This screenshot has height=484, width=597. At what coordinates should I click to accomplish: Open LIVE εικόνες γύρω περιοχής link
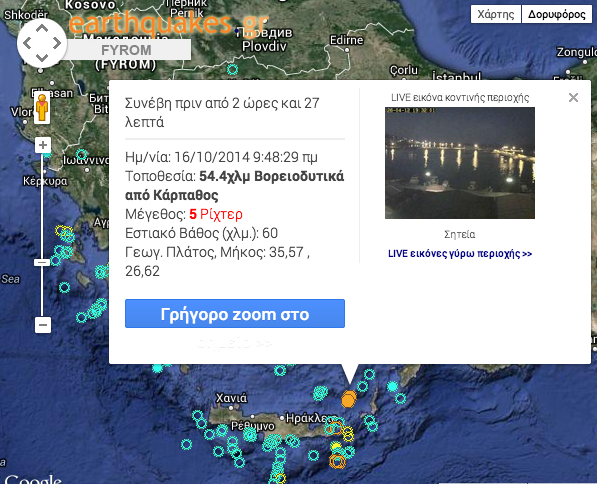pyautogui.click(x=460, y=254)
